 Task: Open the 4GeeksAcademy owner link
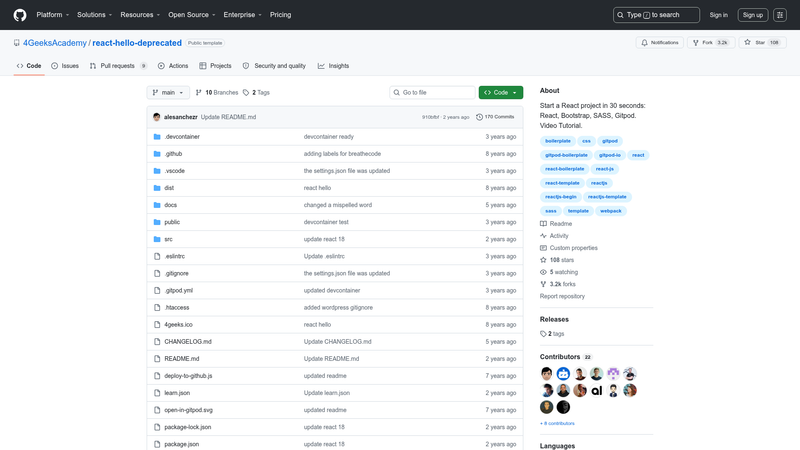pos(55,43)
